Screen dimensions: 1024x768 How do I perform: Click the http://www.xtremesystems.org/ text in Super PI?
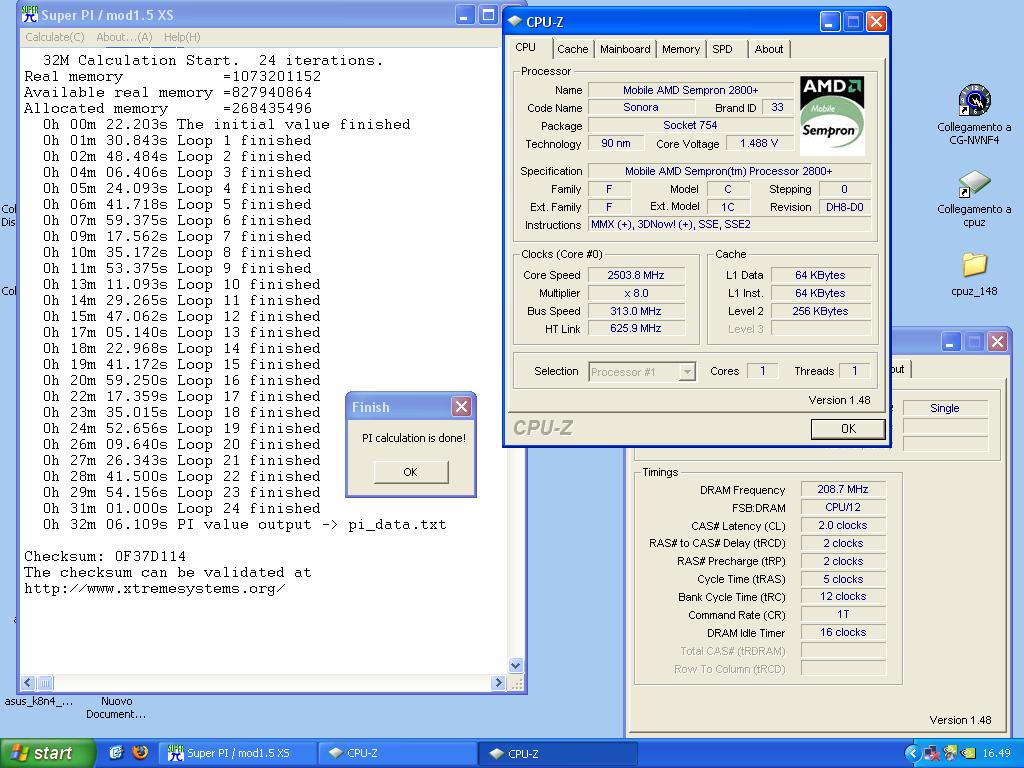coord(155,588)
